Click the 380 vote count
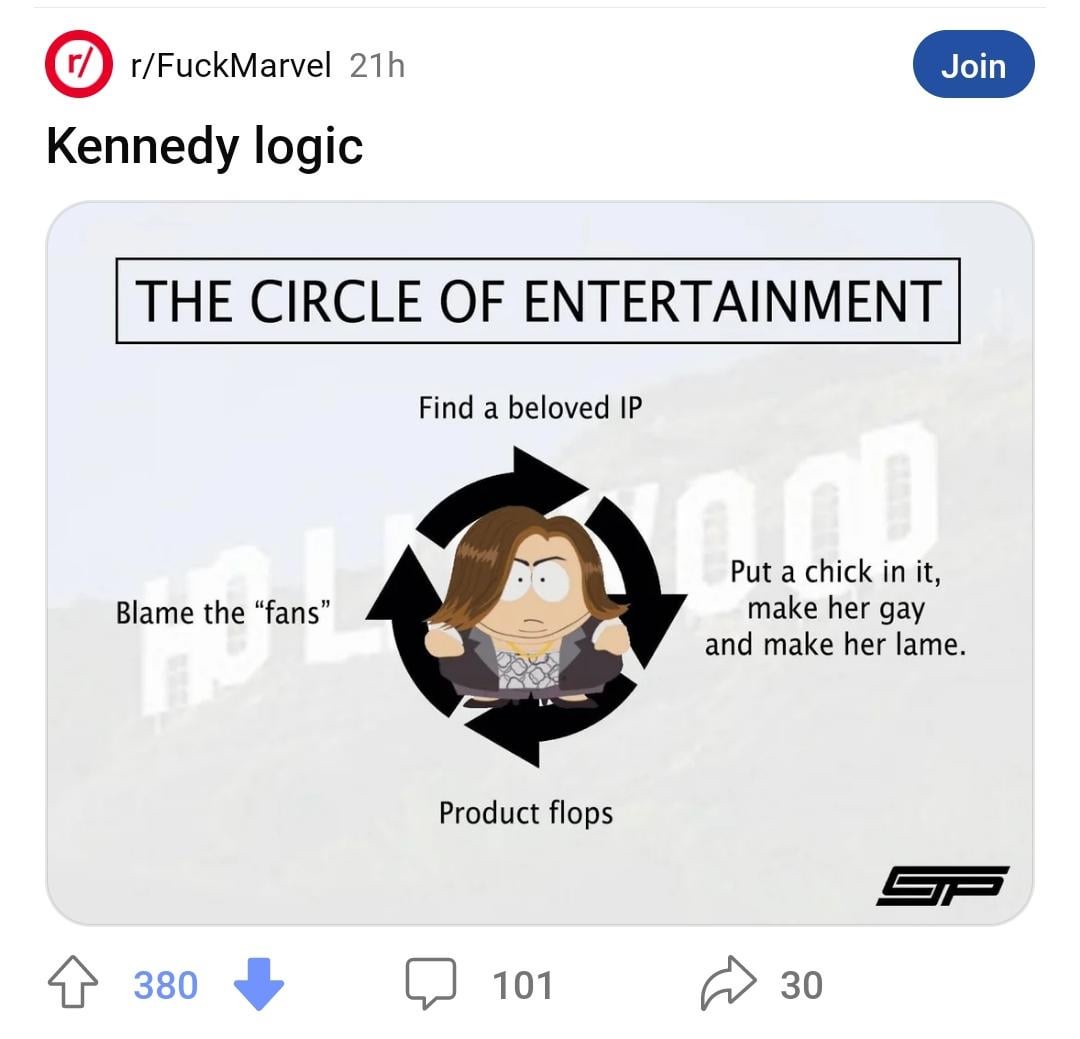The width and height of the screenshot is (1080, 1039). coord(165,985)
